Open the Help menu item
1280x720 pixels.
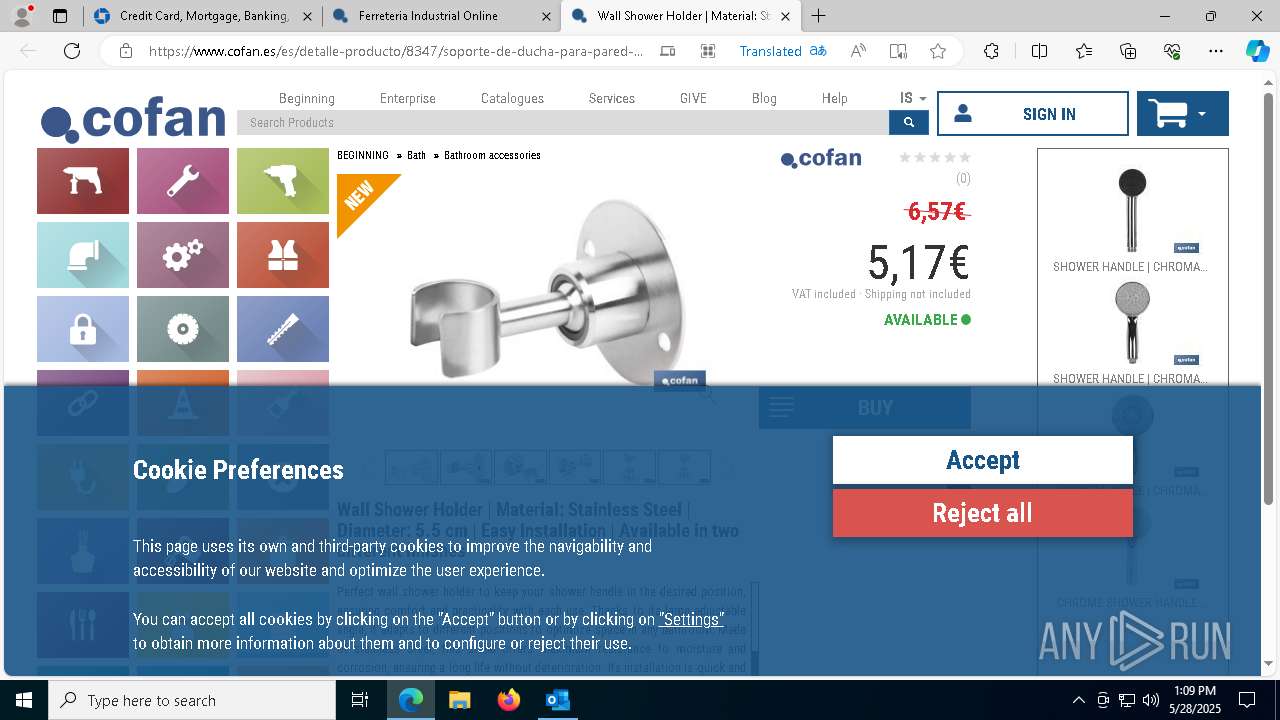point(835,98)
